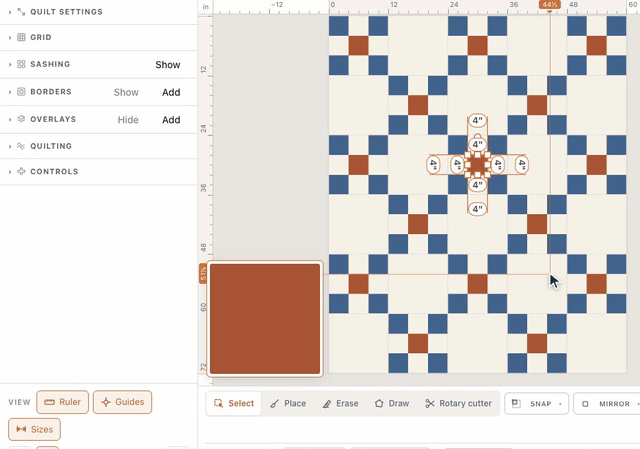Click the Quilting stitch icon
The width and height of the screenshot is (640, 449).
[x=21, y=146]
